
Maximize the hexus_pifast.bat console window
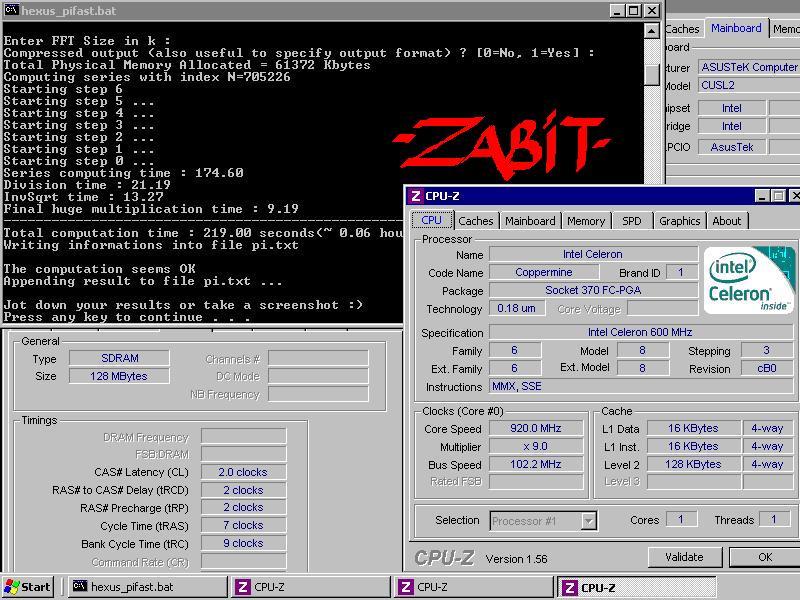click(634, 10)
